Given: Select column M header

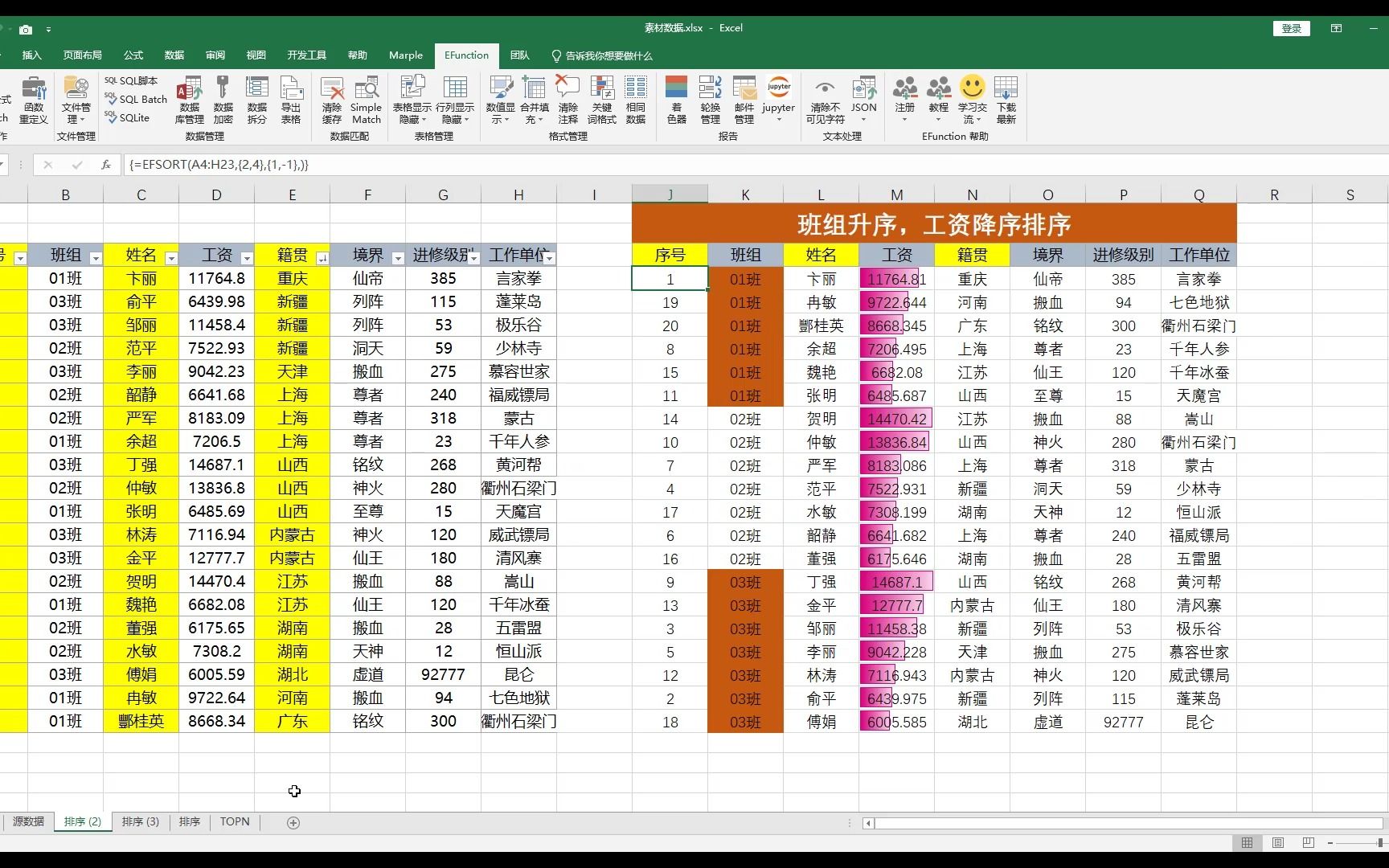Looking at the screenshot, I should coord(897,194).
